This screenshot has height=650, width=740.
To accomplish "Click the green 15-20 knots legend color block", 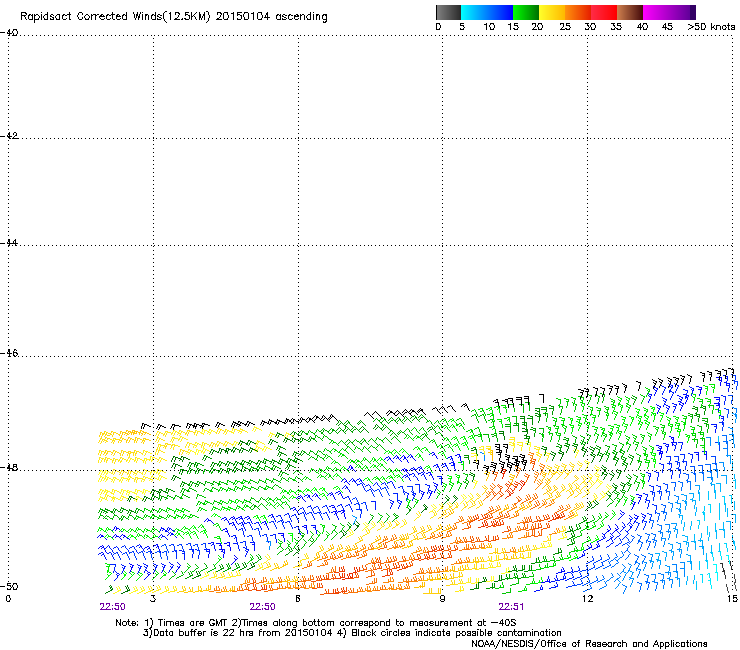I will pyautogui.click(x=526, y=12).
